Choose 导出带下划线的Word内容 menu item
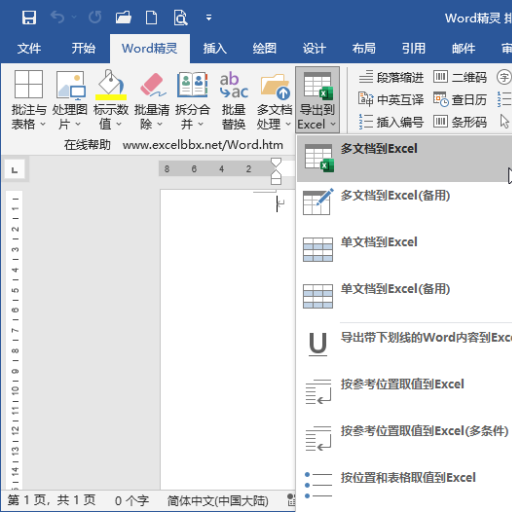Viewport: 512px width, 512px height. tap(404, 345)
